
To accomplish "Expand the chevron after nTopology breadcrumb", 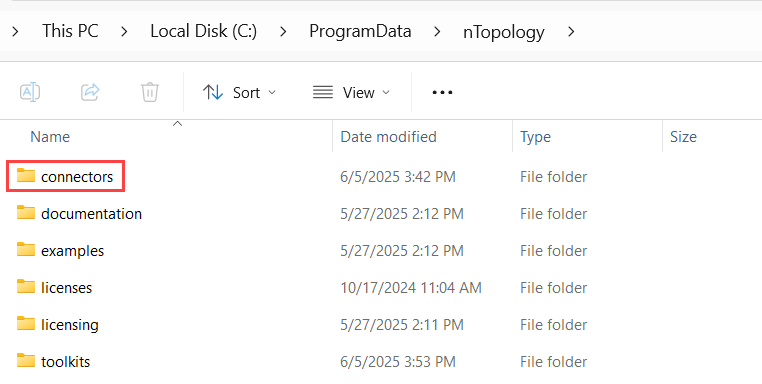I will tap(571, 32).
